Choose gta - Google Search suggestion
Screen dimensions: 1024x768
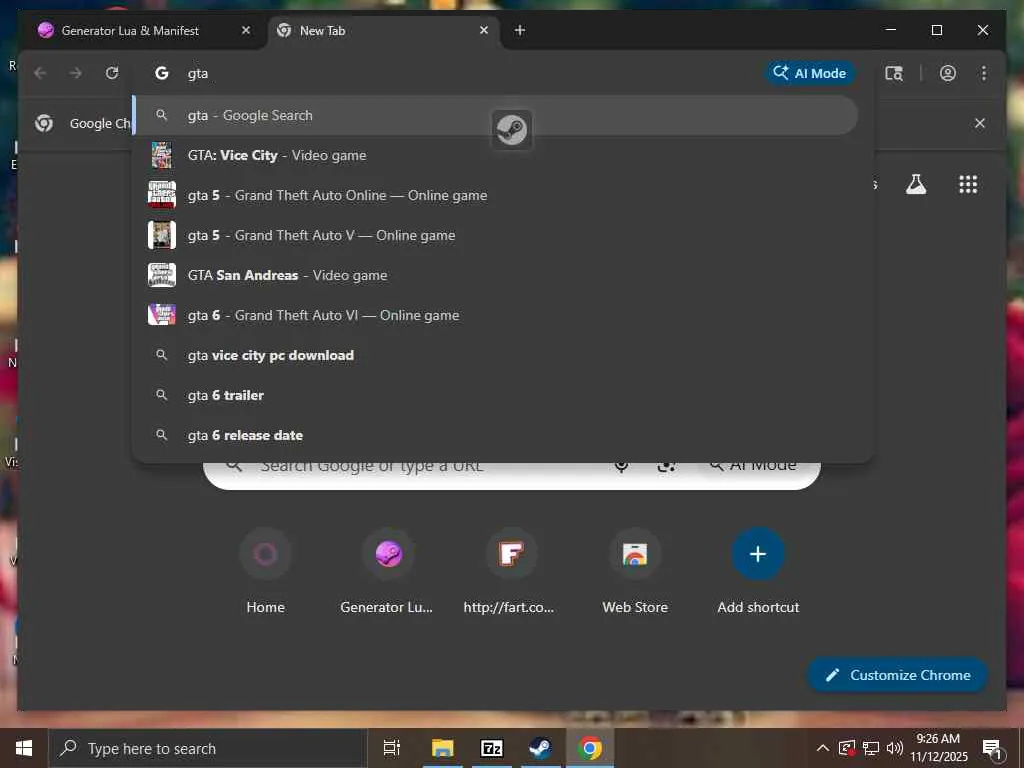pos(496,116)
